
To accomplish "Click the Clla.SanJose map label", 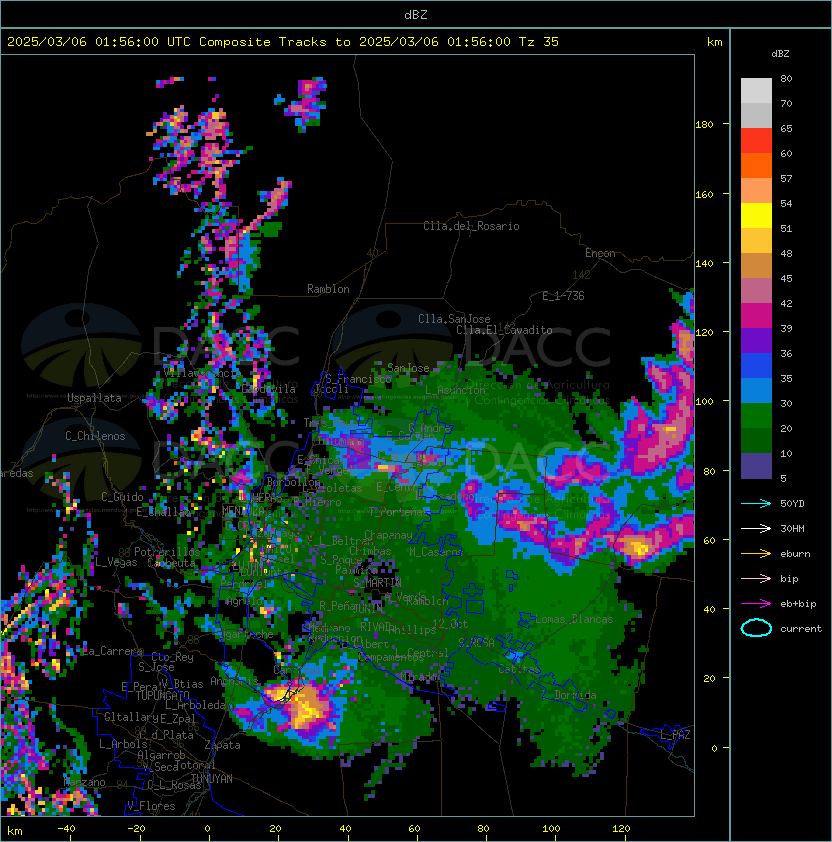I will click(454, 319).
